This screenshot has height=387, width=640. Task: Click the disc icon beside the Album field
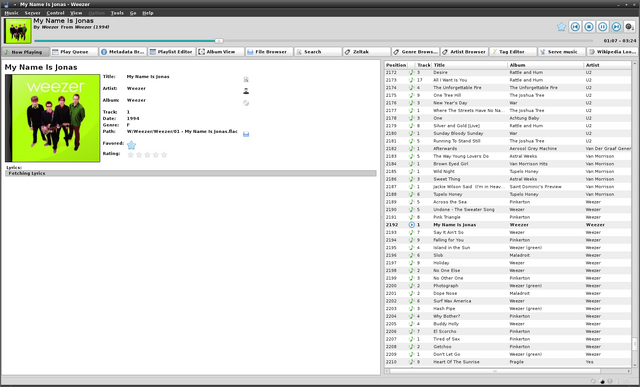click(x=246, y=103)
